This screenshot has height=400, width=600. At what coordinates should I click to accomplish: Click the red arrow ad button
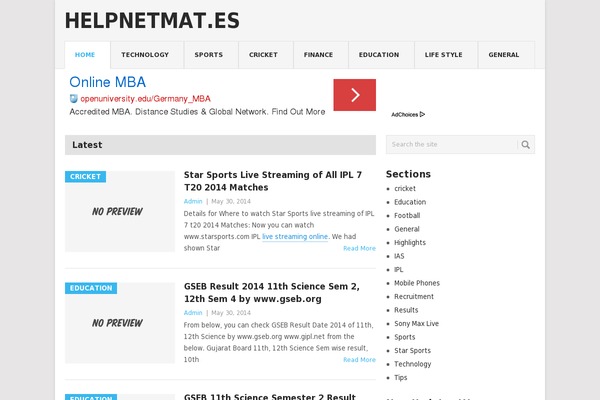[355, 95]
